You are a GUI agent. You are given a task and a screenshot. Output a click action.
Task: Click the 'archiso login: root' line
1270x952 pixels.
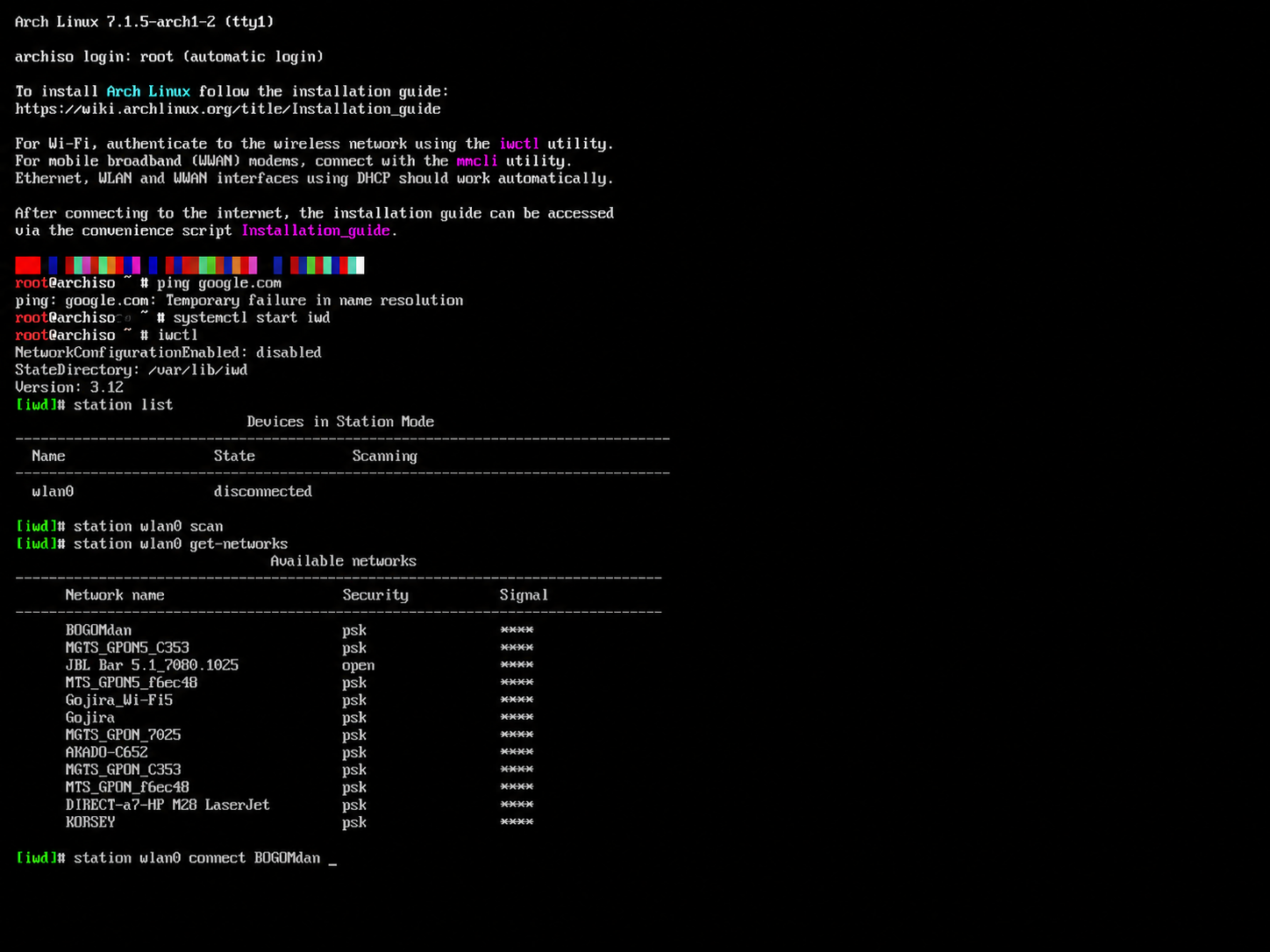(x=169, y=57)
